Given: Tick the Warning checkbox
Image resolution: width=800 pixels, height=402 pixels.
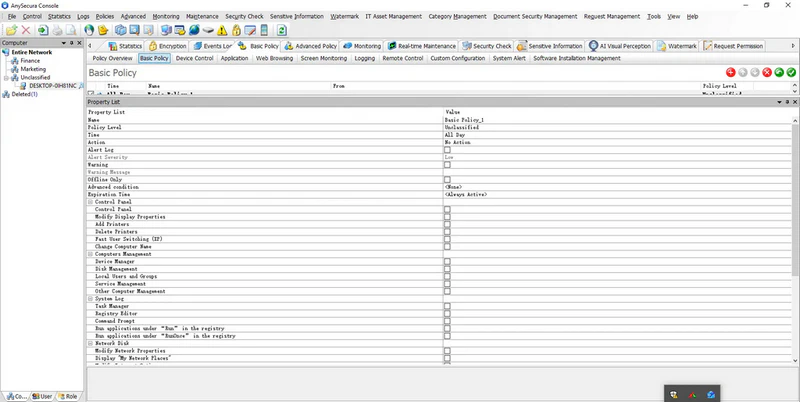Looking at the screenshot, I should click(447, 165).
